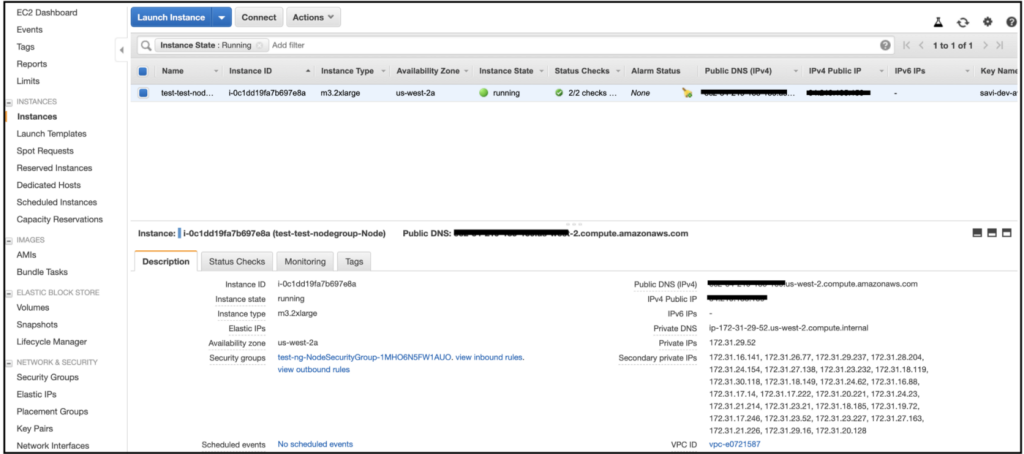The image size is (1024, 454).
Task: Click the green running state indicator
Action: 484,93
